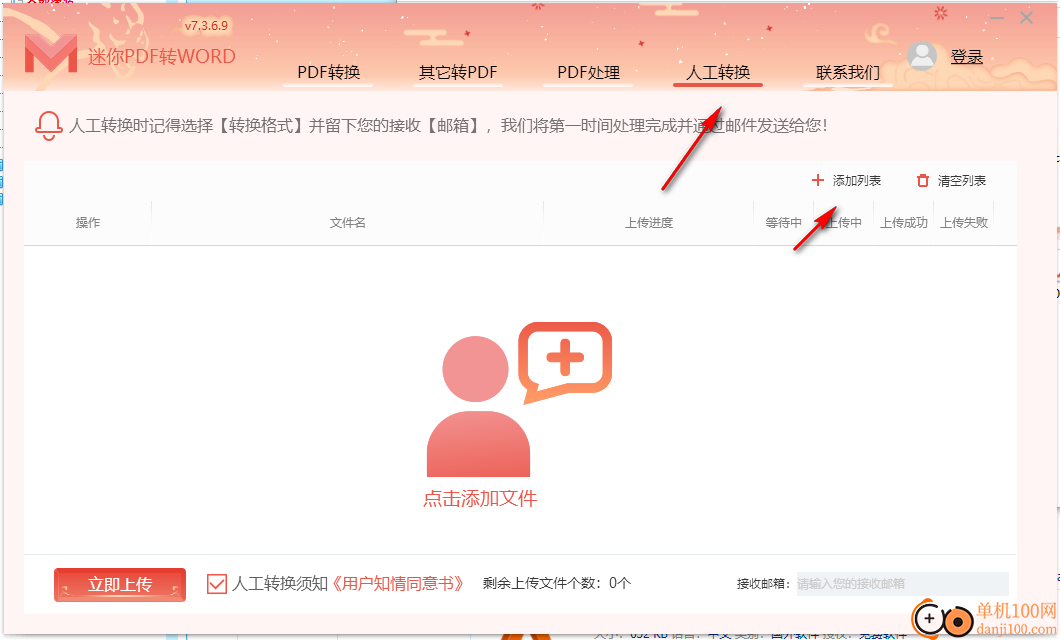
Task: Close the application window
Action: pos(1026,18)
